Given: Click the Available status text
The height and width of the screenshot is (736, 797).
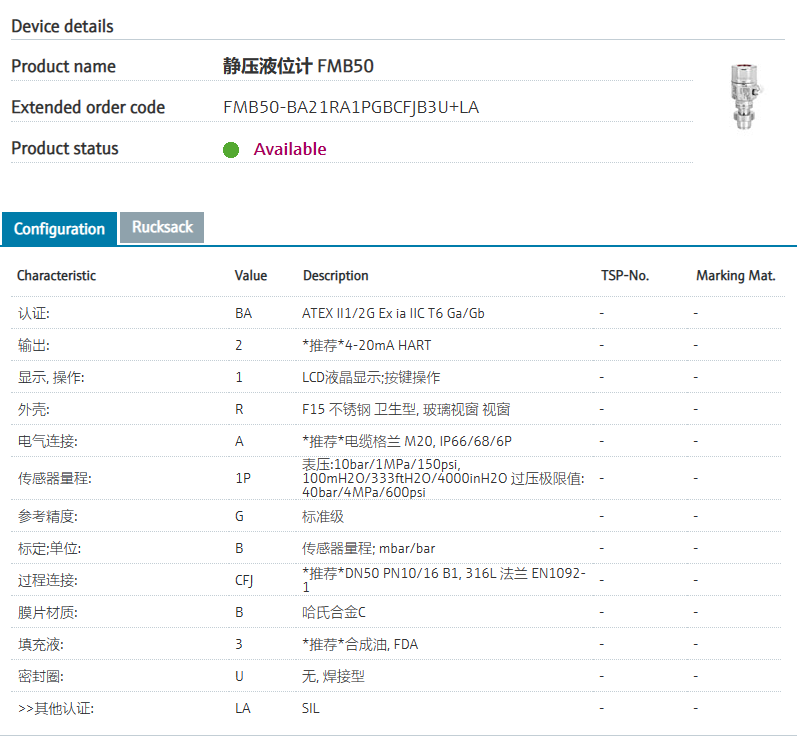Looking at the screenshot, I should [290, 150].
